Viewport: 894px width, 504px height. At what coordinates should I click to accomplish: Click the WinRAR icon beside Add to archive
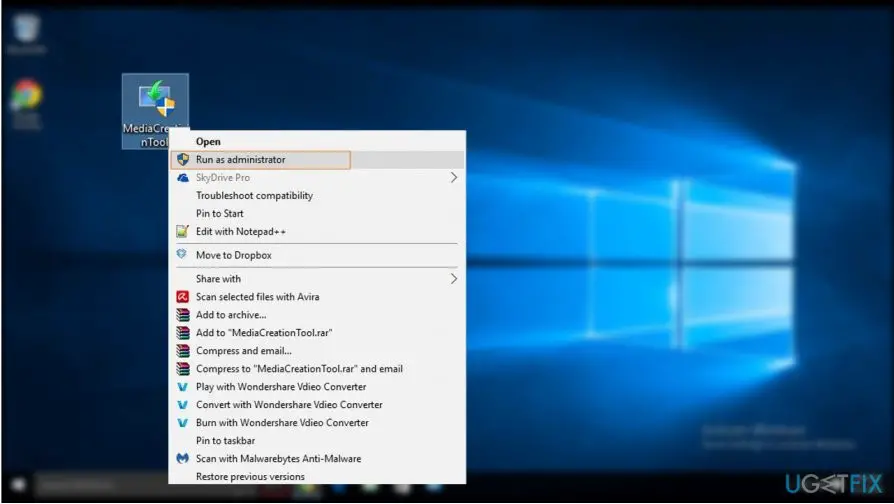182,315
